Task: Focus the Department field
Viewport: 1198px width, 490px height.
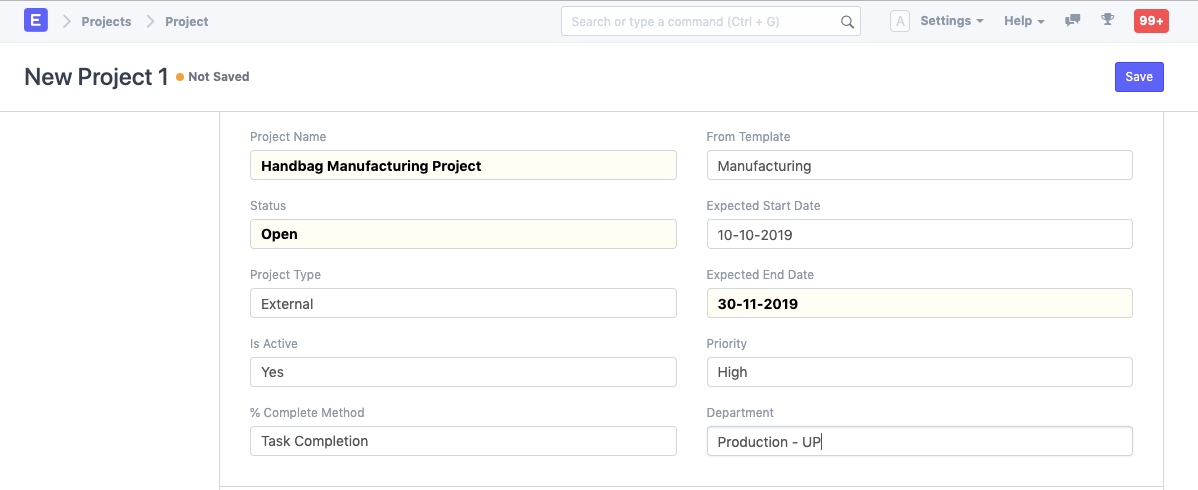Action: [x=918, y=441]
